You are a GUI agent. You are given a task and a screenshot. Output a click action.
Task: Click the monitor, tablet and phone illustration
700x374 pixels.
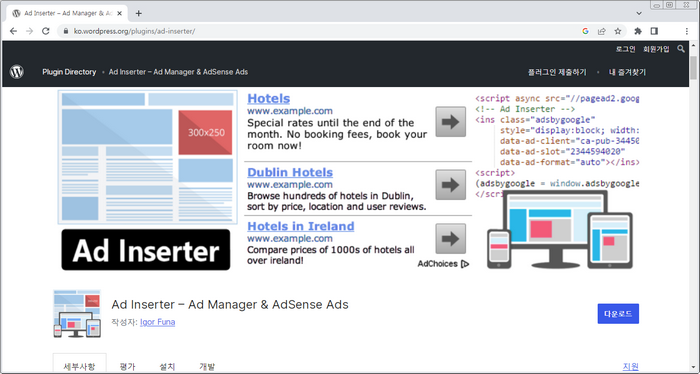pos(560,229)
